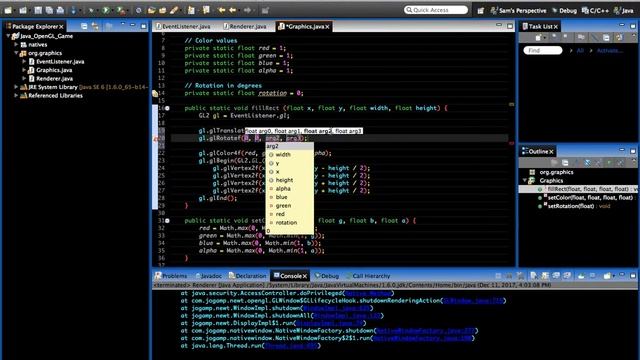Close the Graphics.java editor tab
The width and height of the screenshot is (640, 360).
[327, 27]
